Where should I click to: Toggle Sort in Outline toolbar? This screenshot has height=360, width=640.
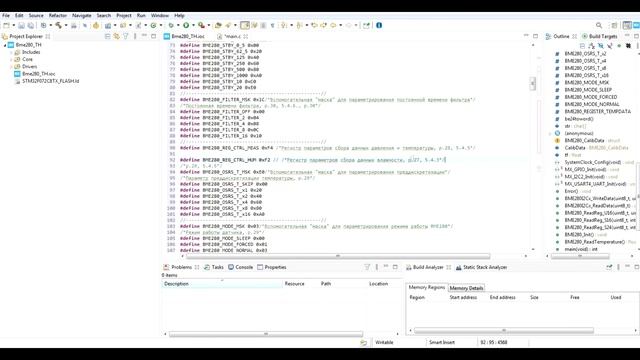(x=591, y=46)
